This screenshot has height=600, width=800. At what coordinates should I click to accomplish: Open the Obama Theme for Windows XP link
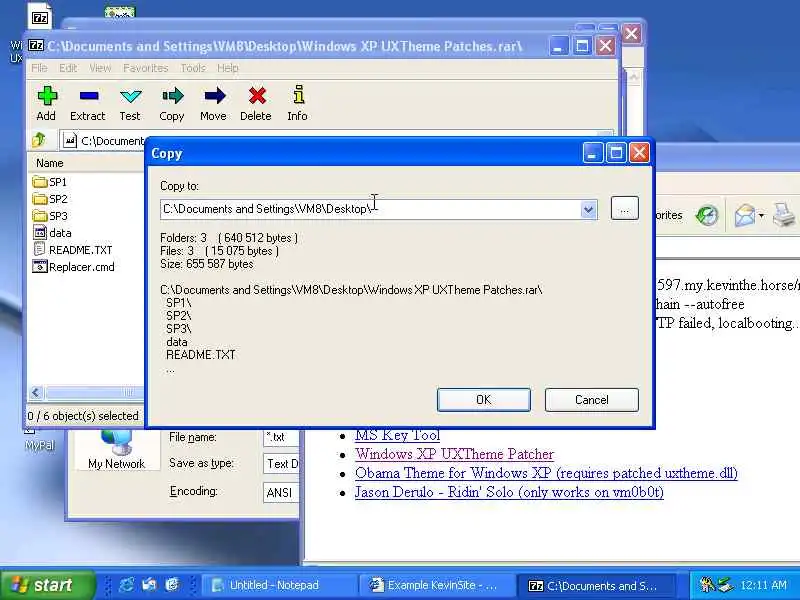point(546,473)
